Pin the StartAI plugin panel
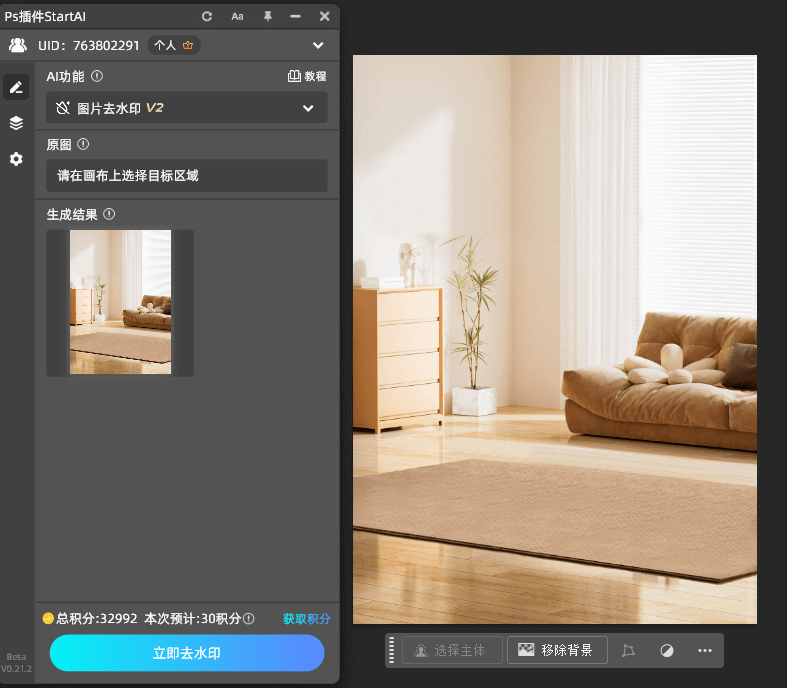The image size is (787, 688). [x=267, y=16]
